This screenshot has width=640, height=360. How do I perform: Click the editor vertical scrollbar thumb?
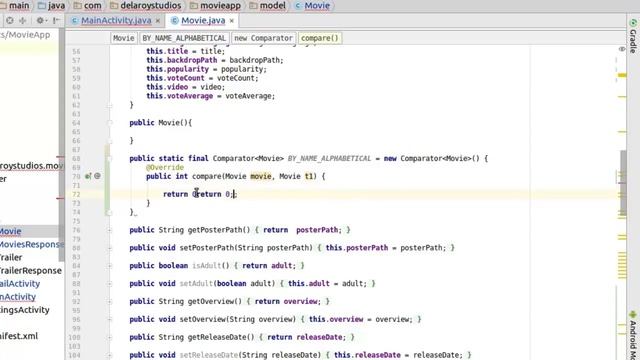pos(623,183)
